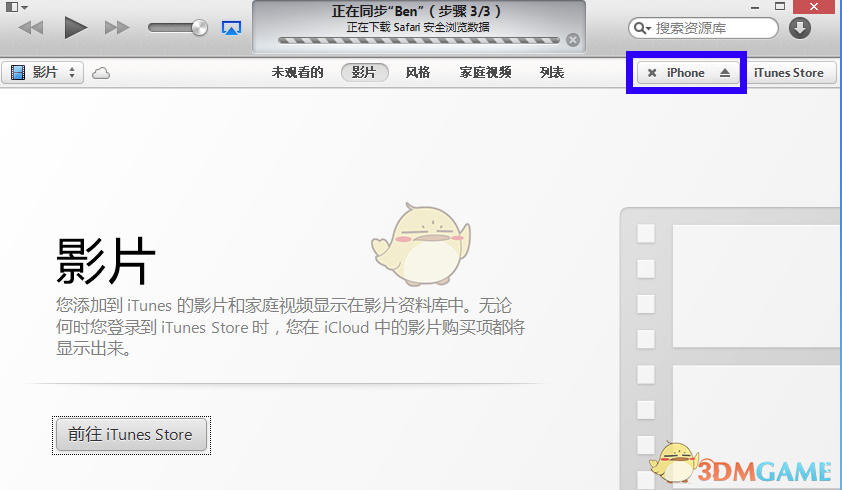842x490 pixels.
Task: Click the iPhone device button
Action: click(x=686, y=73)
